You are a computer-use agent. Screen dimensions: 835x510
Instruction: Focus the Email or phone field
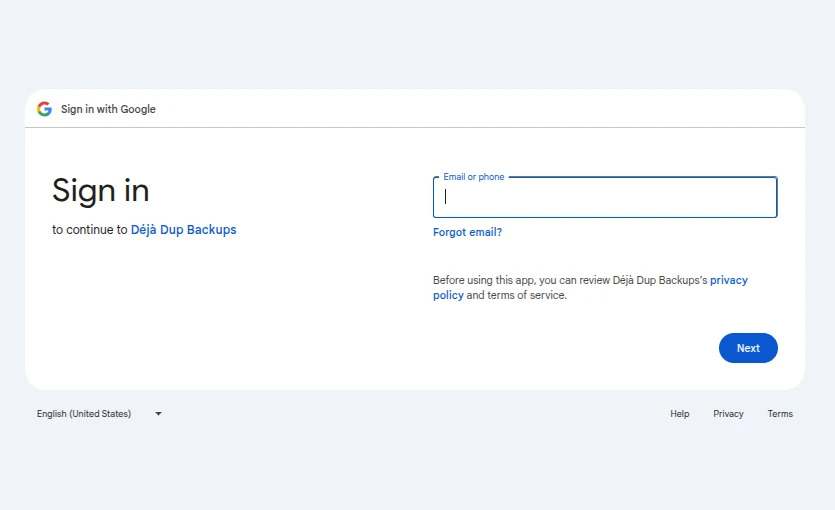[x=605, y=197]
